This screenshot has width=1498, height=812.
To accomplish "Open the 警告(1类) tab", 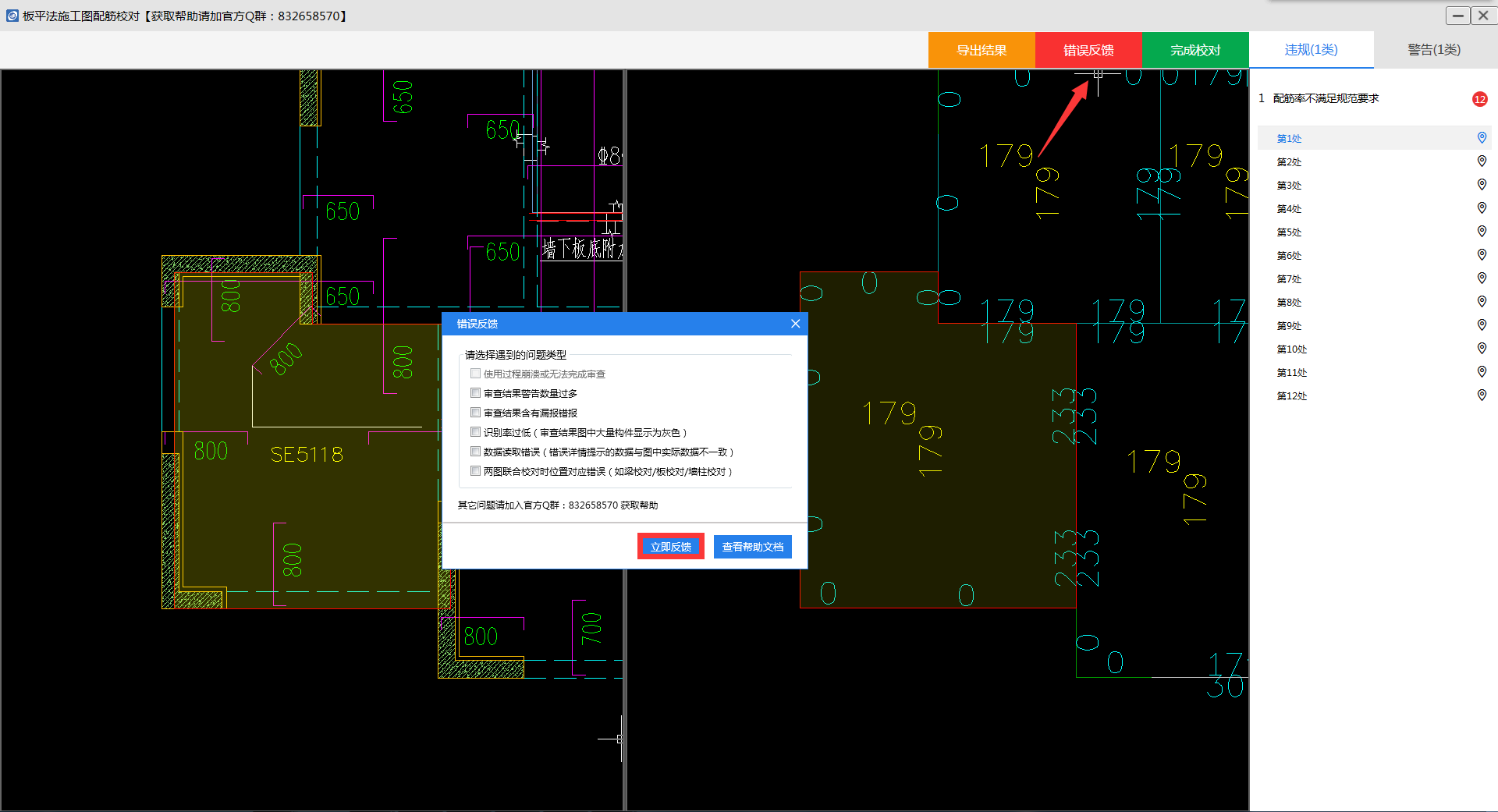I will (1434, 50).
